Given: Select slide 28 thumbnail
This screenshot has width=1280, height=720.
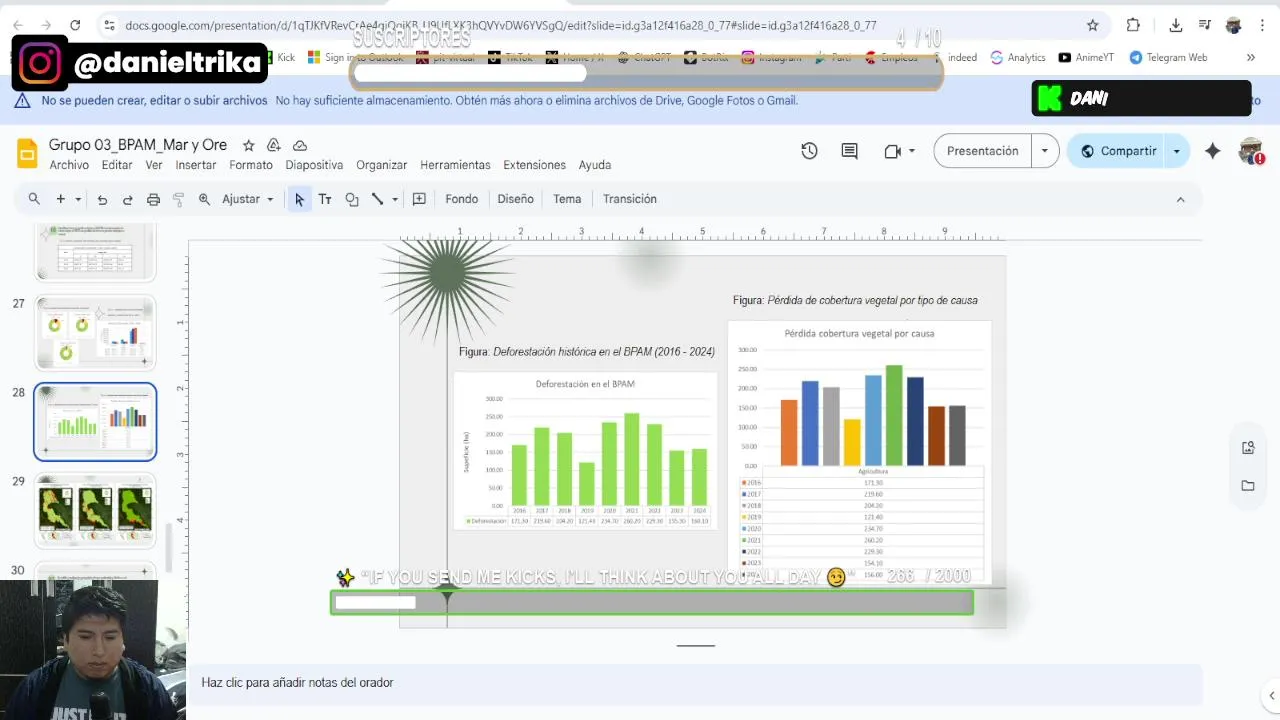Looking at the screenshot, I should click(x=96, y=421).
